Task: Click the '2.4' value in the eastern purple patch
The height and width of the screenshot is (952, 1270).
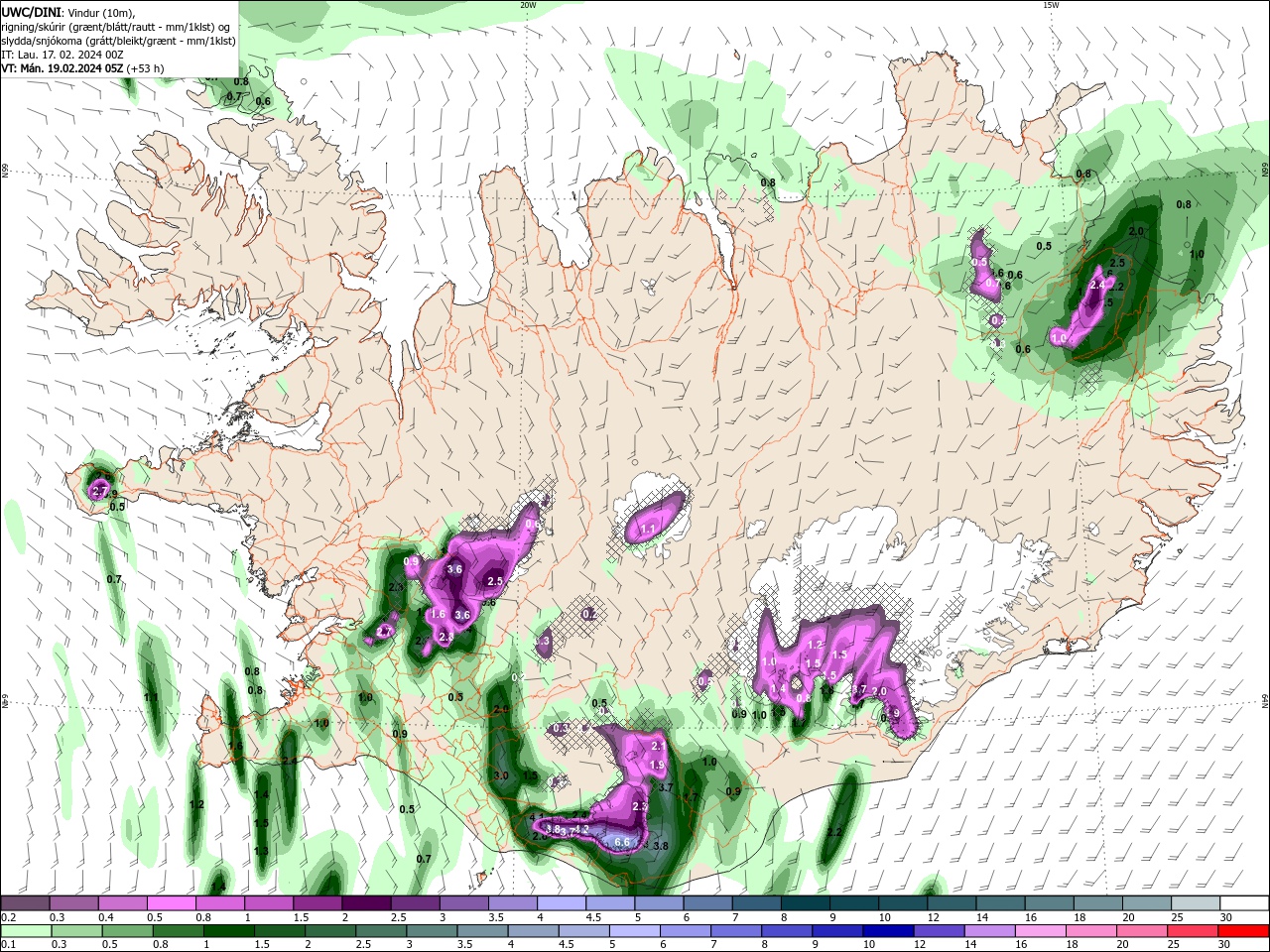Action: (x=1097, y=285)
